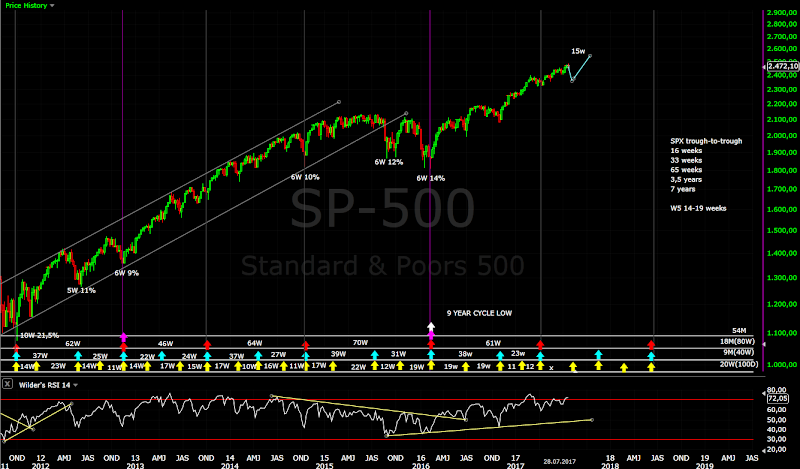This screenshot has height=469, width=800.
Task: Select the 5W 11% correction label
Action: tap(81, 290)
